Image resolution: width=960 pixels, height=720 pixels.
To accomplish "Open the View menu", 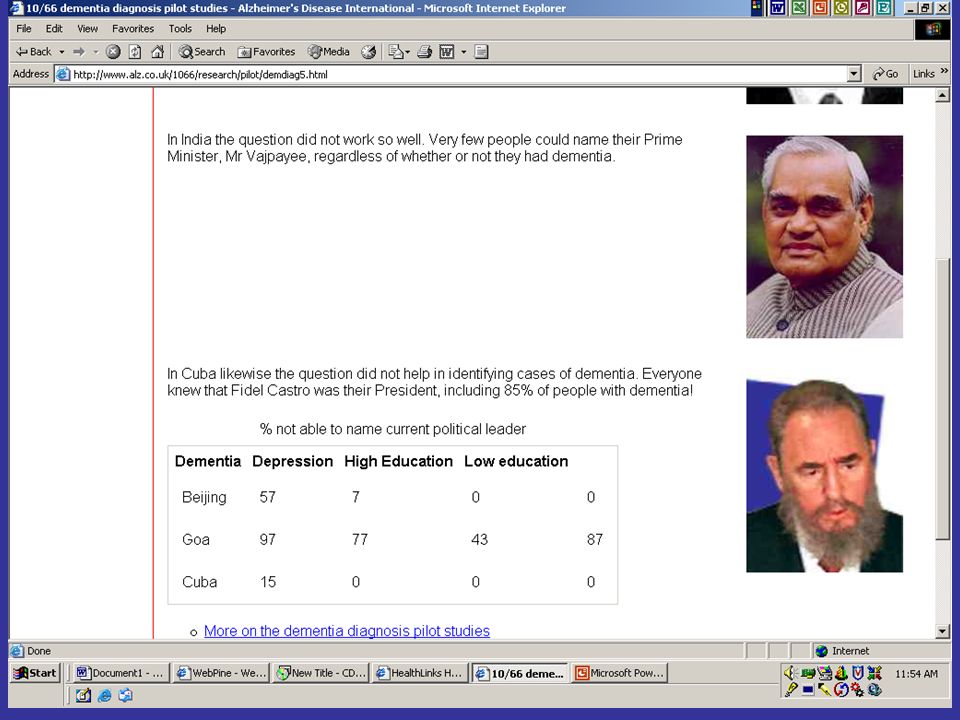I will coord(88,29).
